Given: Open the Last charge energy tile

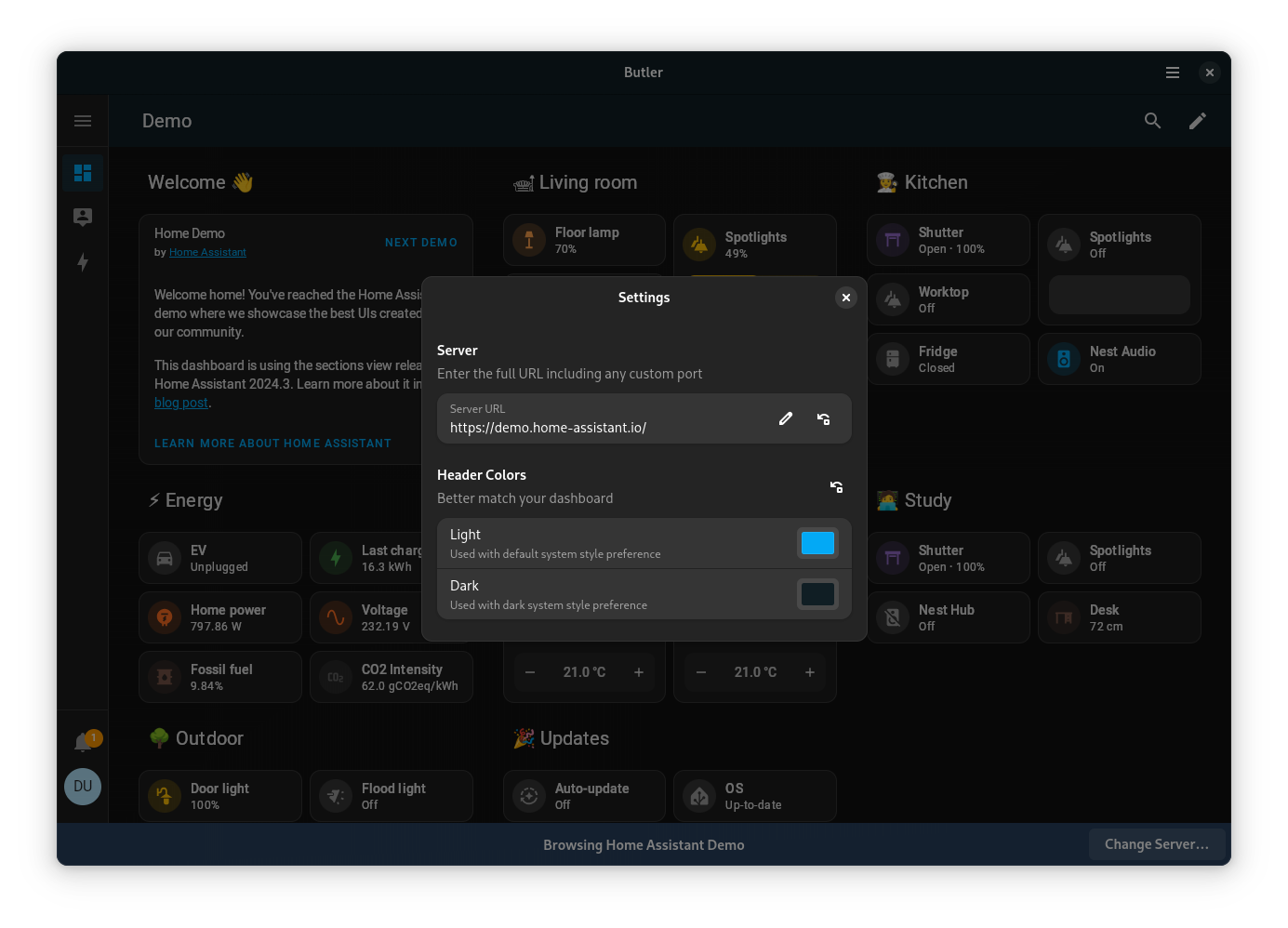Looking at the screenshot, I should click(366, 558).
